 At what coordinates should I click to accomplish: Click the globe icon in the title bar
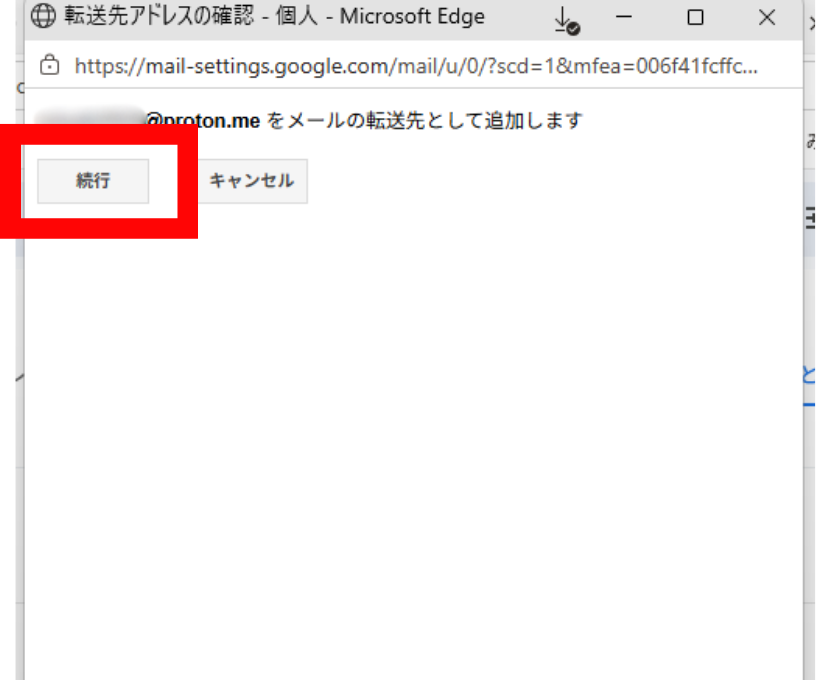click(x=45, y=17)
